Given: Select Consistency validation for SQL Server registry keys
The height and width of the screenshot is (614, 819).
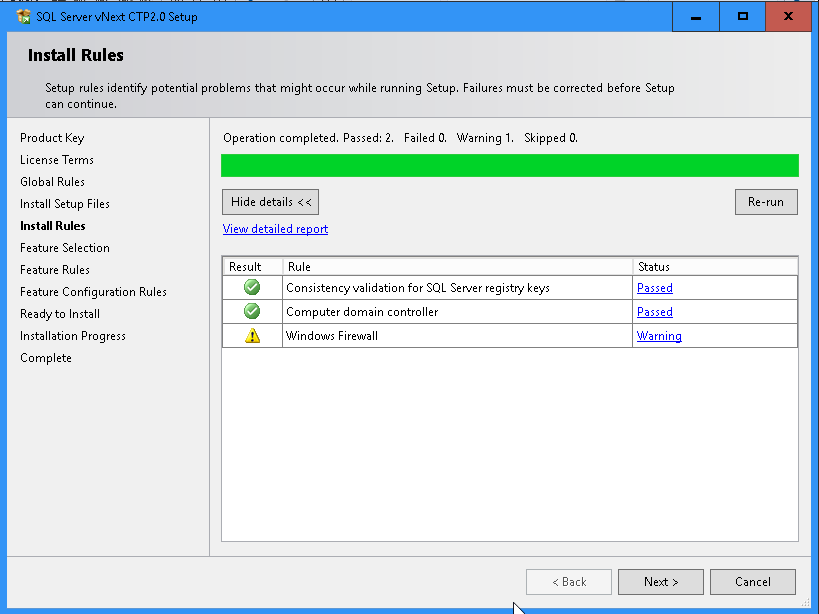Looking at the screenshot, I should 418,288.
